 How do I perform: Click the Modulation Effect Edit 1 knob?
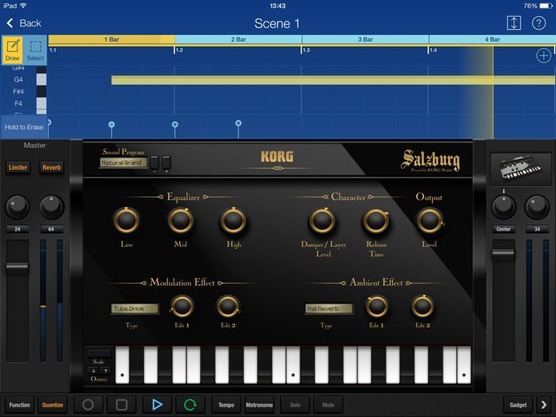pos(182,306)
